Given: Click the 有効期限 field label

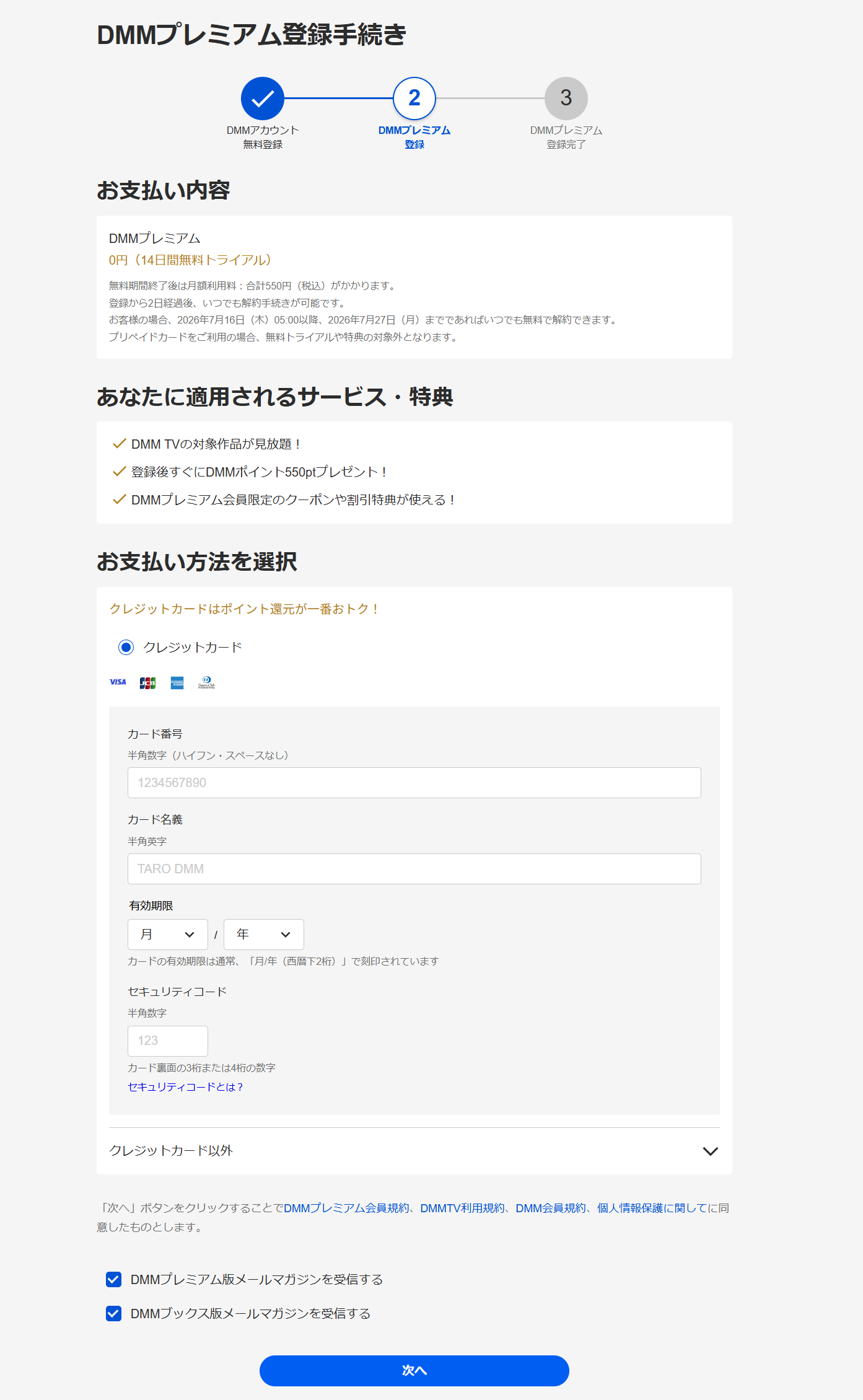Looking at the screenshot, I should (x=151, y=905).
